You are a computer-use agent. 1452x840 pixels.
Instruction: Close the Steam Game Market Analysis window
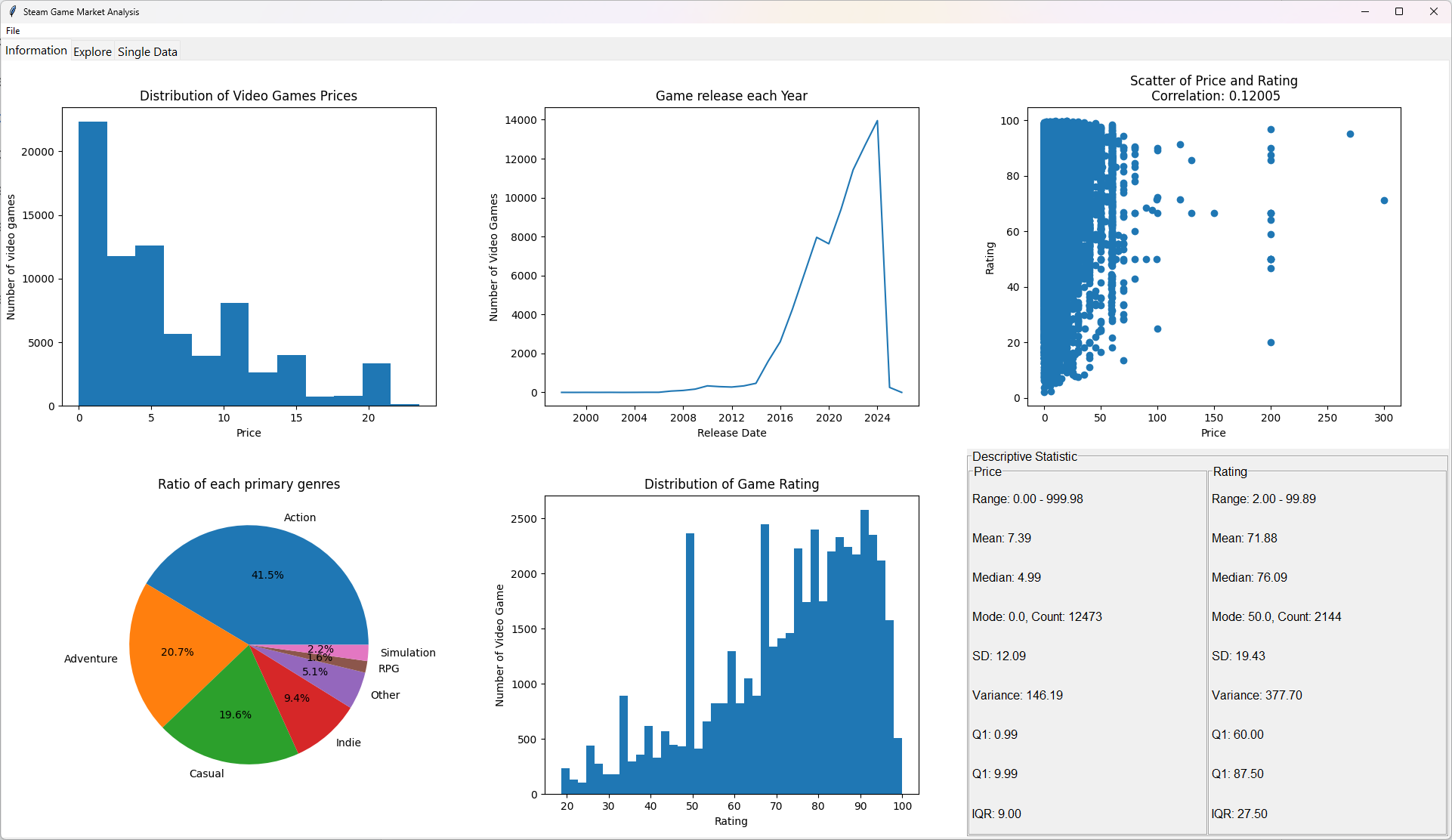click(1433, 11)
